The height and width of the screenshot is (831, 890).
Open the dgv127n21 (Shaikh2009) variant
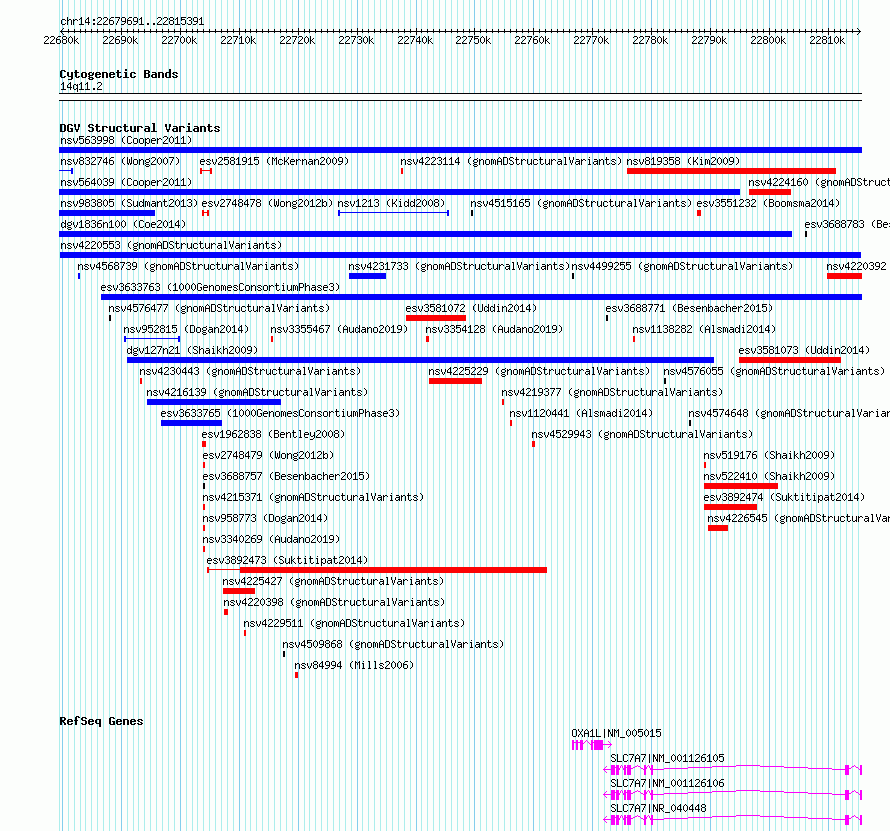coord(192,350)
